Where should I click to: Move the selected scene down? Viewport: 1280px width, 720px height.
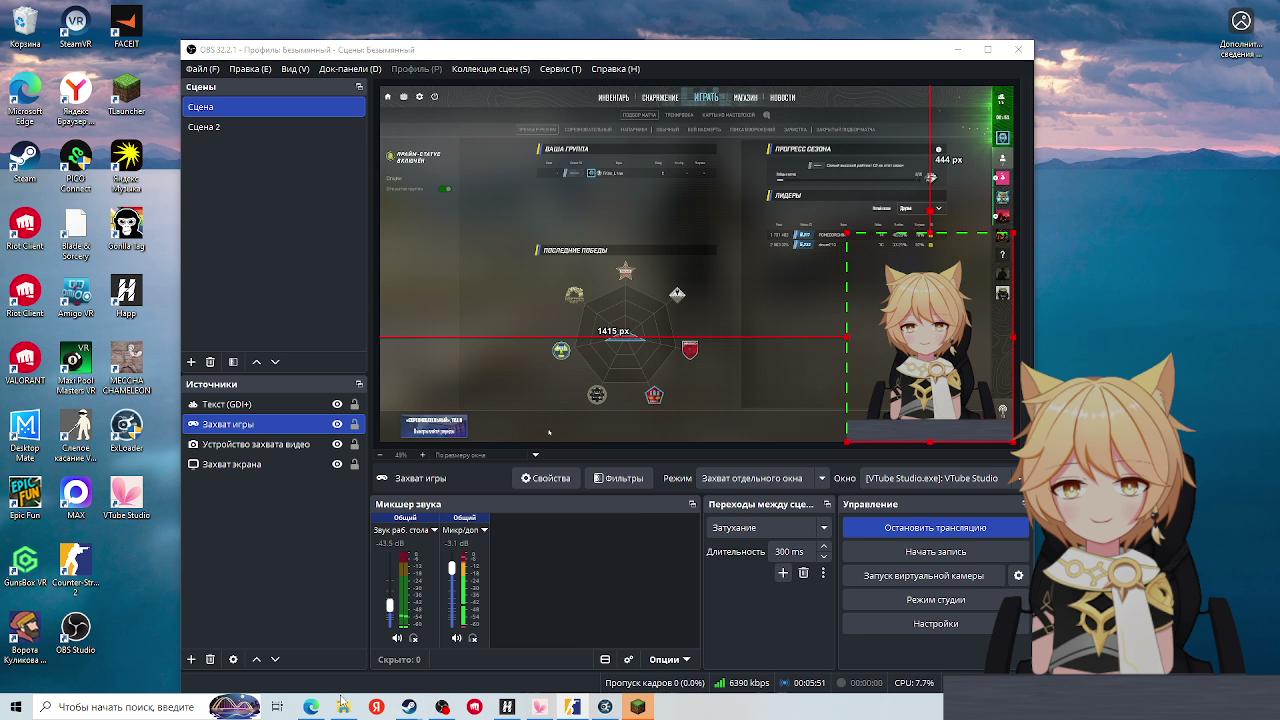point(275,362)
